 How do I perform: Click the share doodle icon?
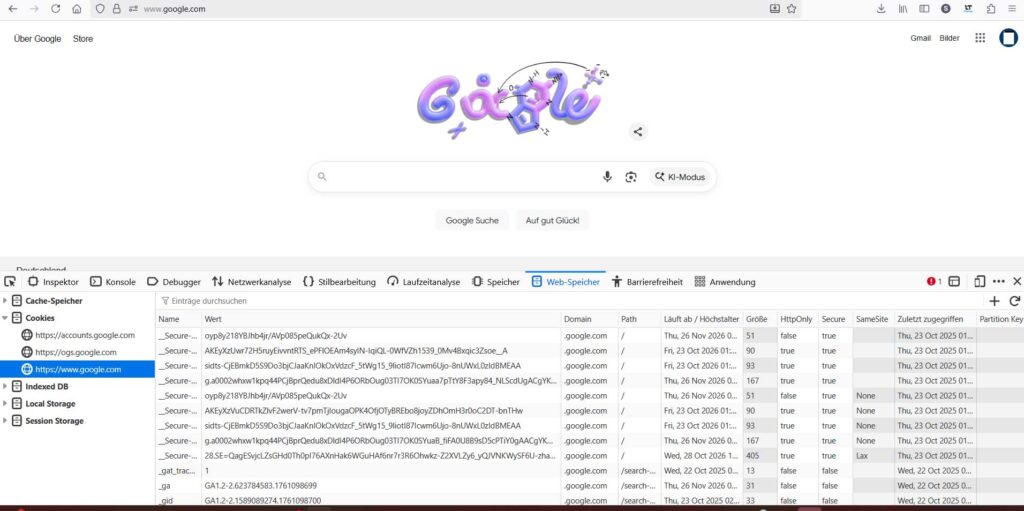[638, 131]
